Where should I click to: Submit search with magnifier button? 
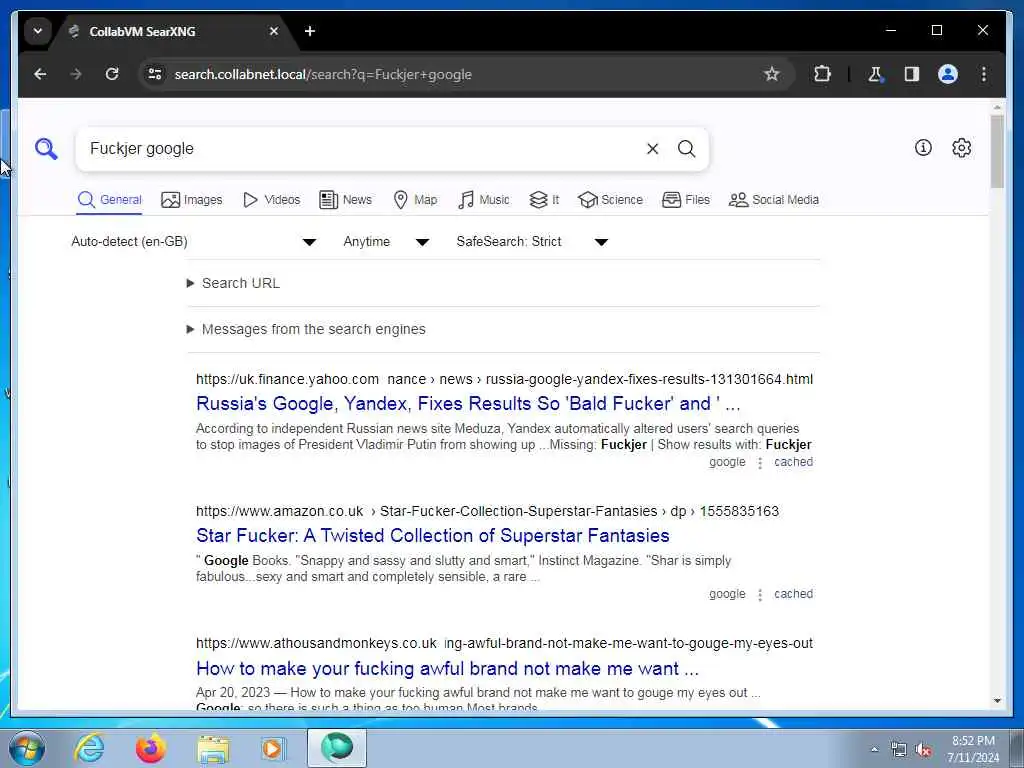point(686,149)
